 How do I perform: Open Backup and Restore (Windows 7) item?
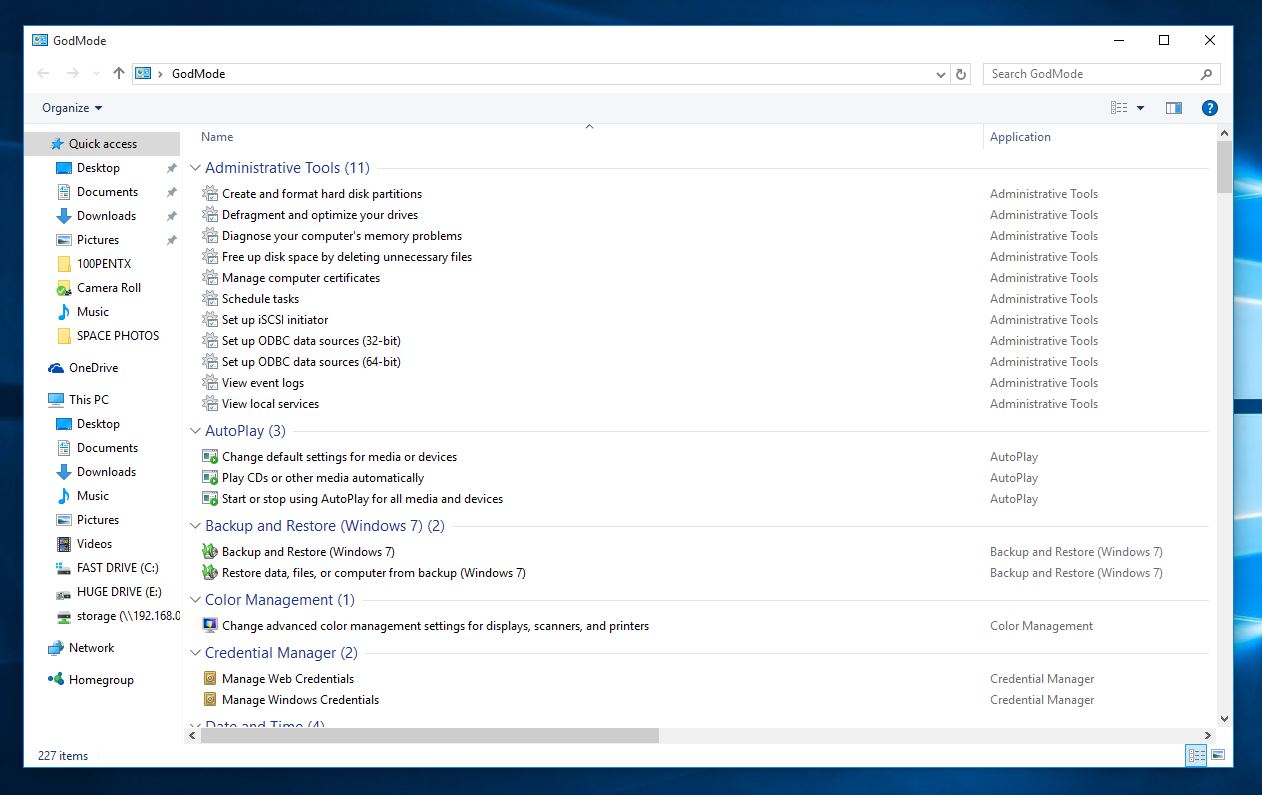(x=308, y=552)
